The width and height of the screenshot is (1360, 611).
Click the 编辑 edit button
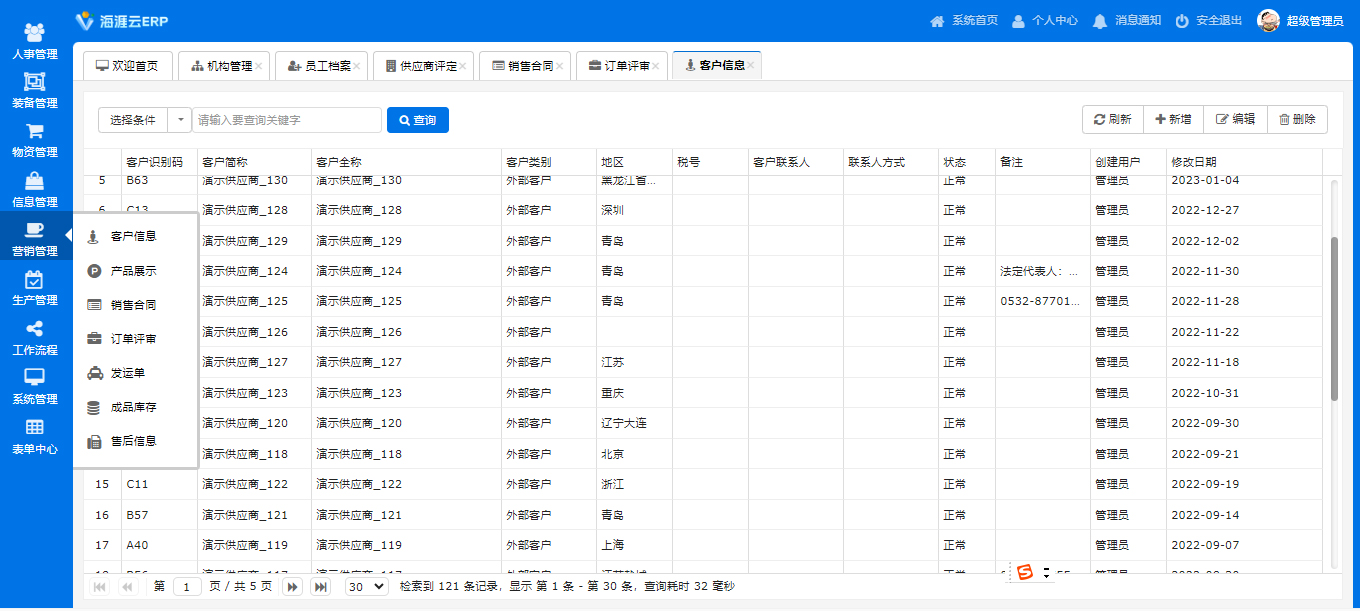coord(1235,119)
